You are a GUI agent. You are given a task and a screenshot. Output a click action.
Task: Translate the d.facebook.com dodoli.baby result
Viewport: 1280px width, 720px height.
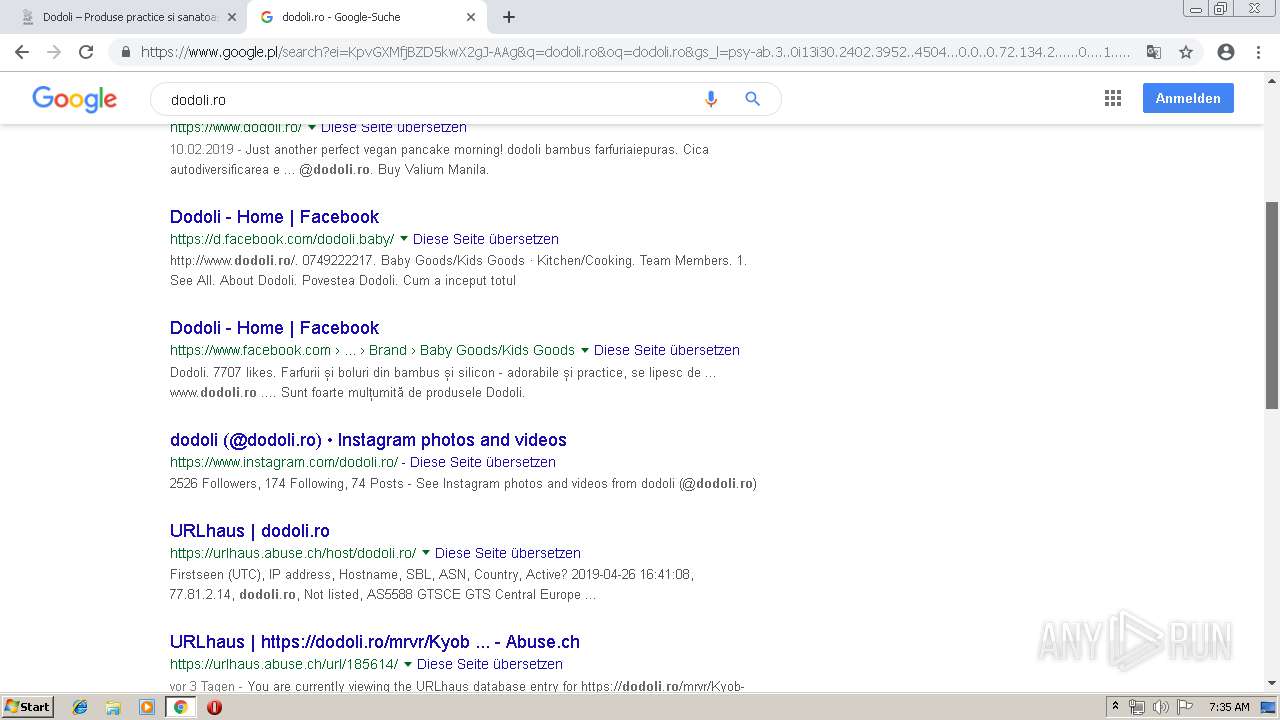[486, 239]
